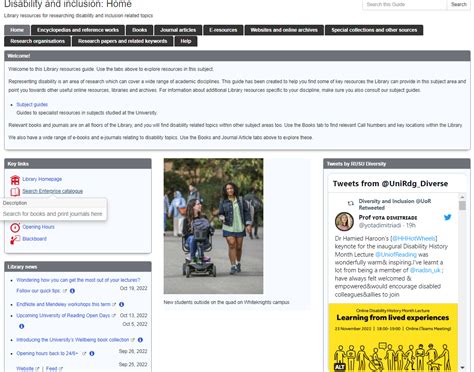The width and height of the screenshot is (474, 372).
Task: Click the ALT badge on the tweet image
Action: click(x=339, y=367)
